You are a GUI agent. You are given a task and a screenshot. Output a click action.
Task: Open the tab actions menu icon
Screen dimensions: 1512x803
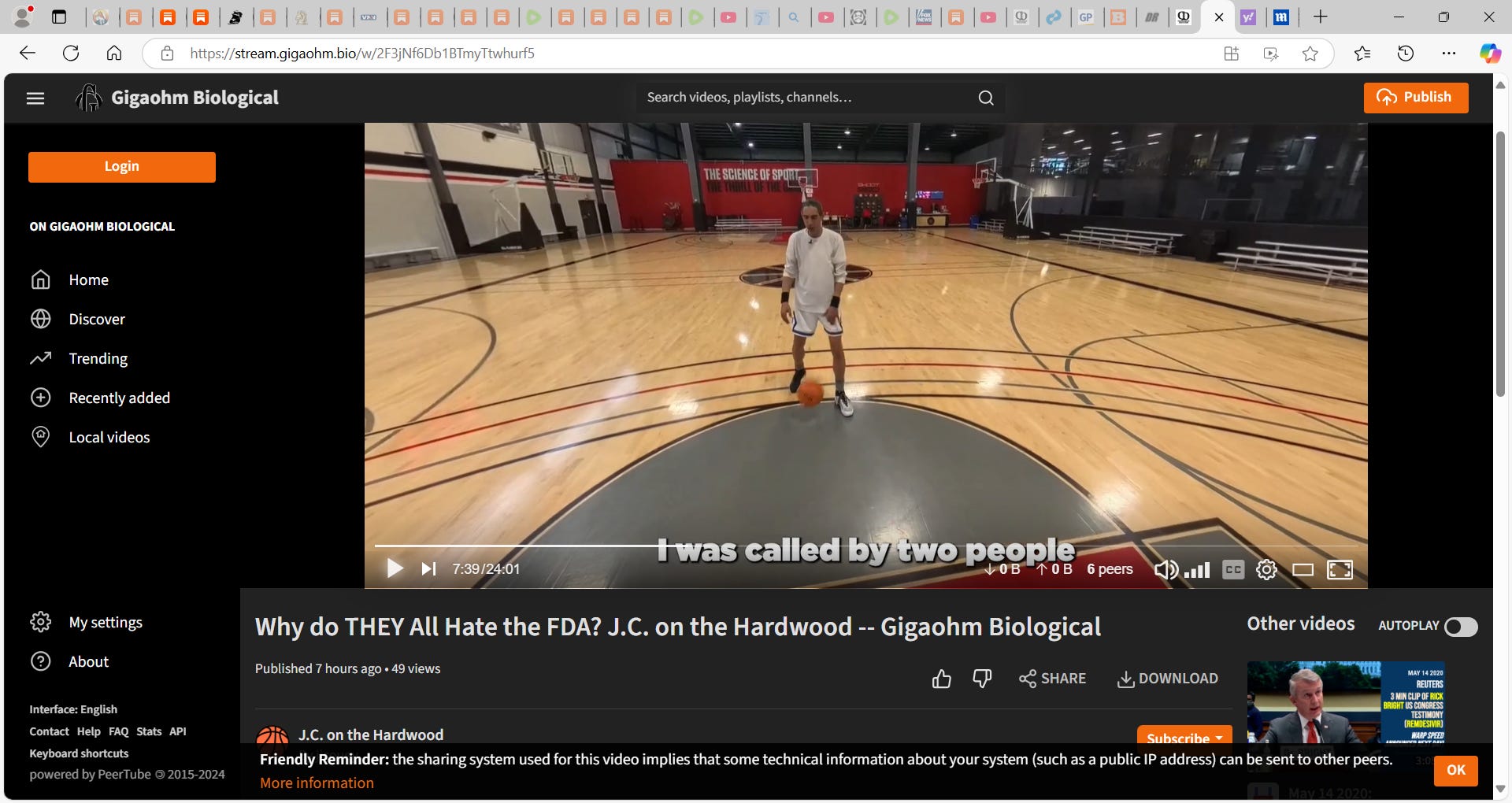[59, 17]
